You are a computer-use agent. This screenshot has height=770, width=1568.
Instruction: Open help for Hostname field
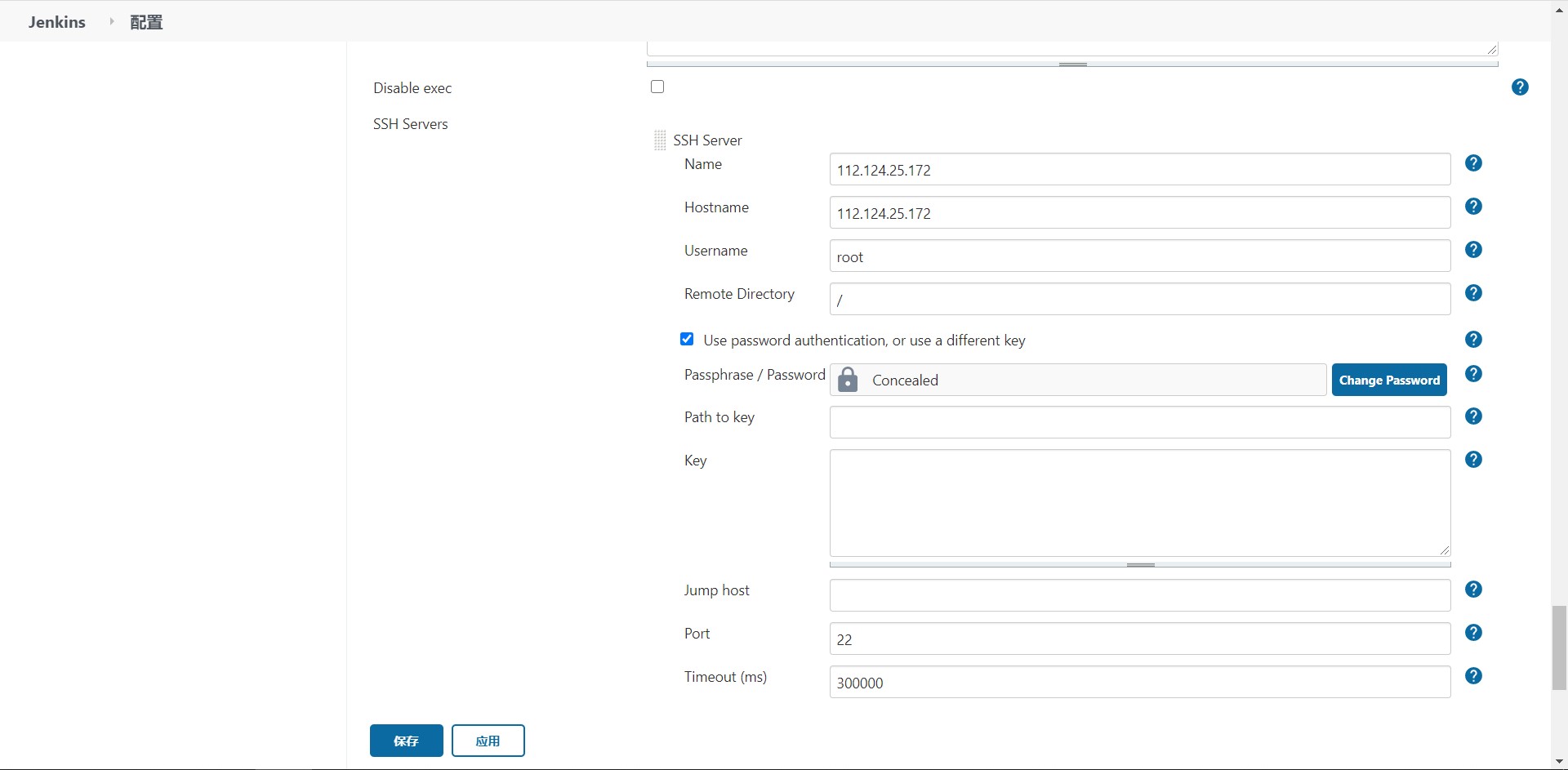[x=1473, y=207]
